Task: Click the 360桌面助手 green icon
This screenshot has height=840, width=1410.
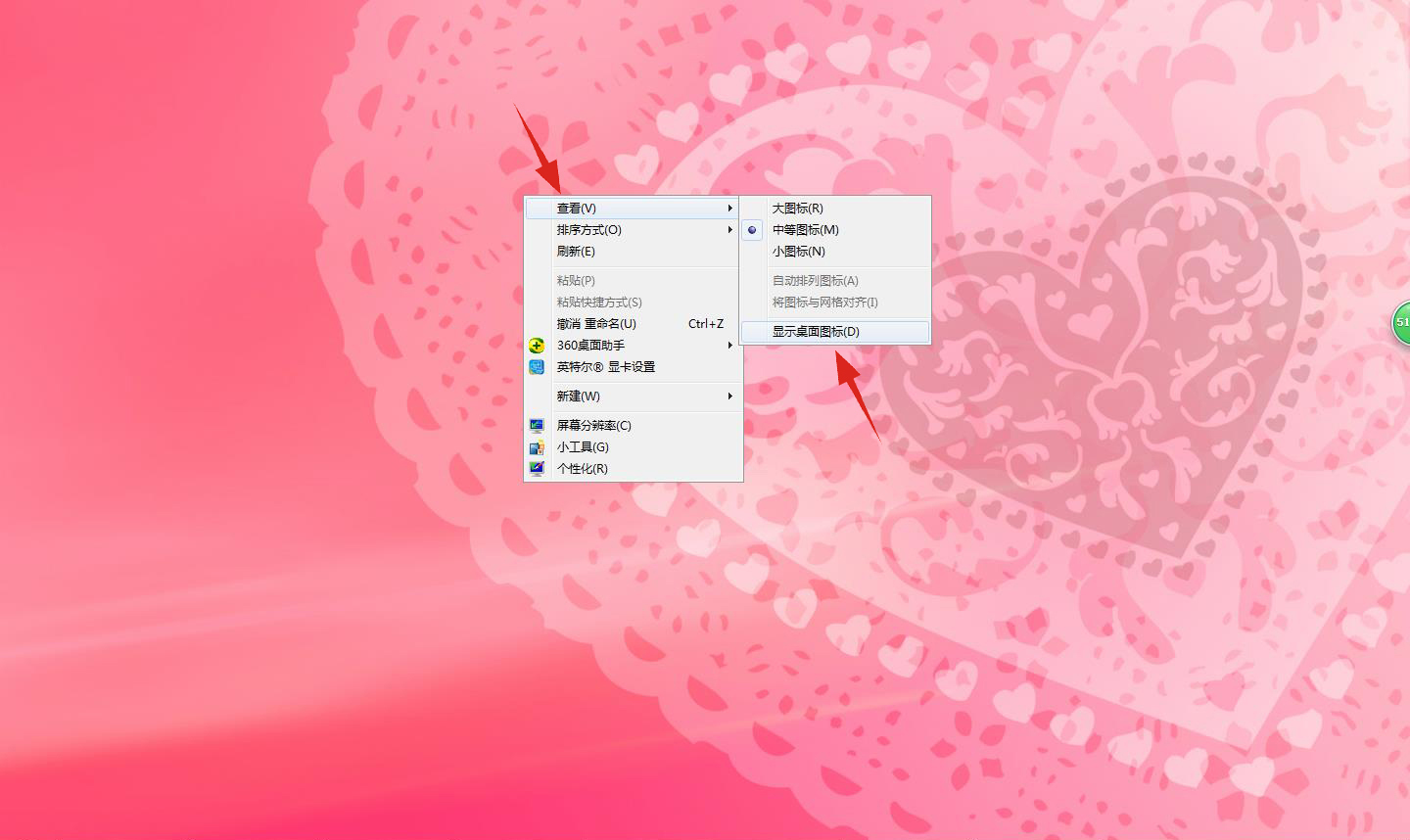Action: (x=537, y=346)
